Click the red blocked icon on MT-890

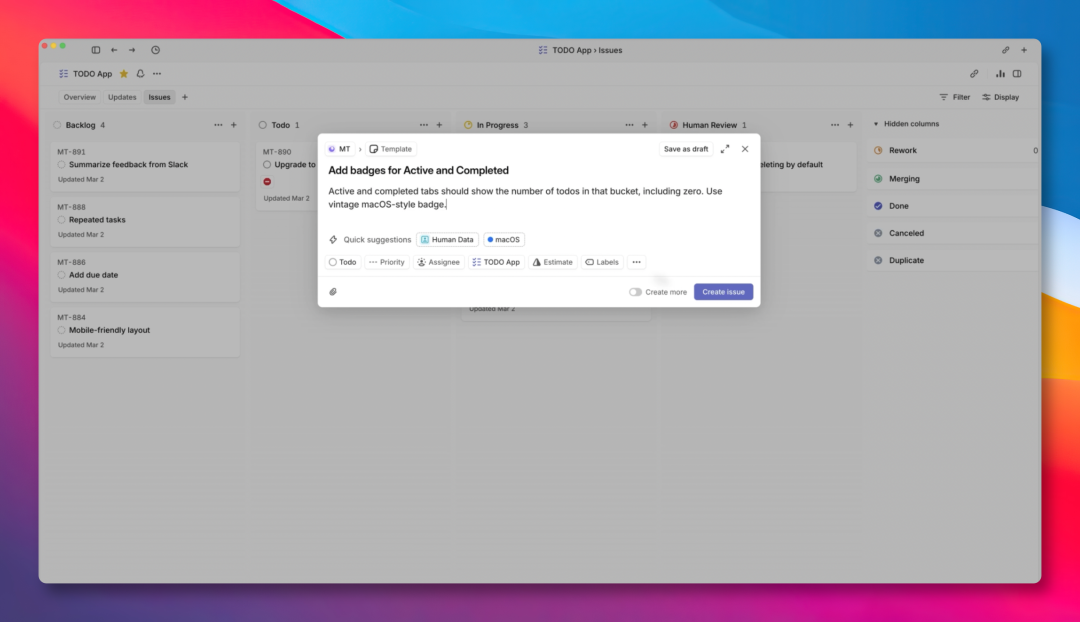point(267,182)
